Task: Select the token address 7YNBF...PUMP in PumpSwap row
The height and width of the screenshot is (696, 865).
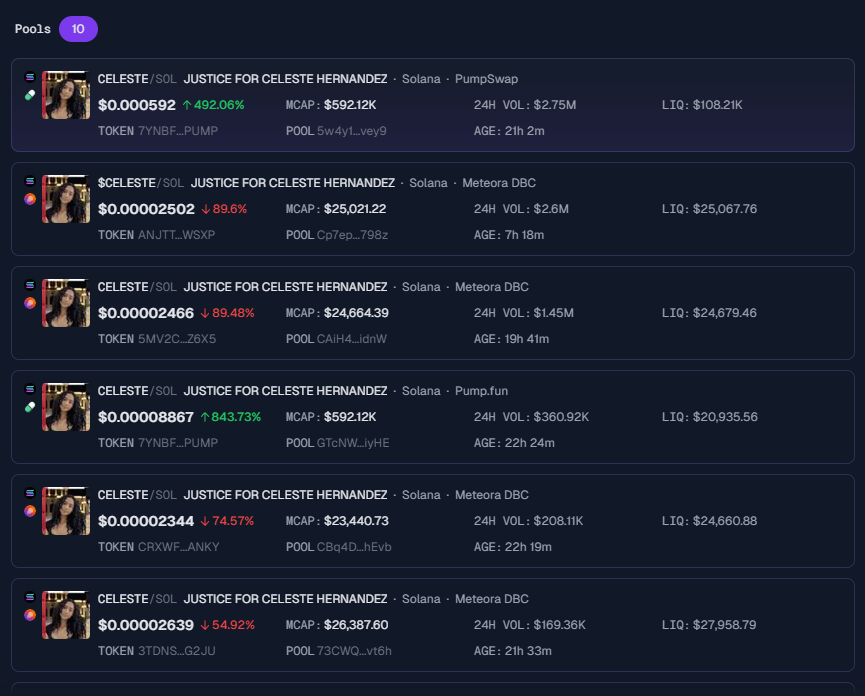Action: [x=177, y=131]
